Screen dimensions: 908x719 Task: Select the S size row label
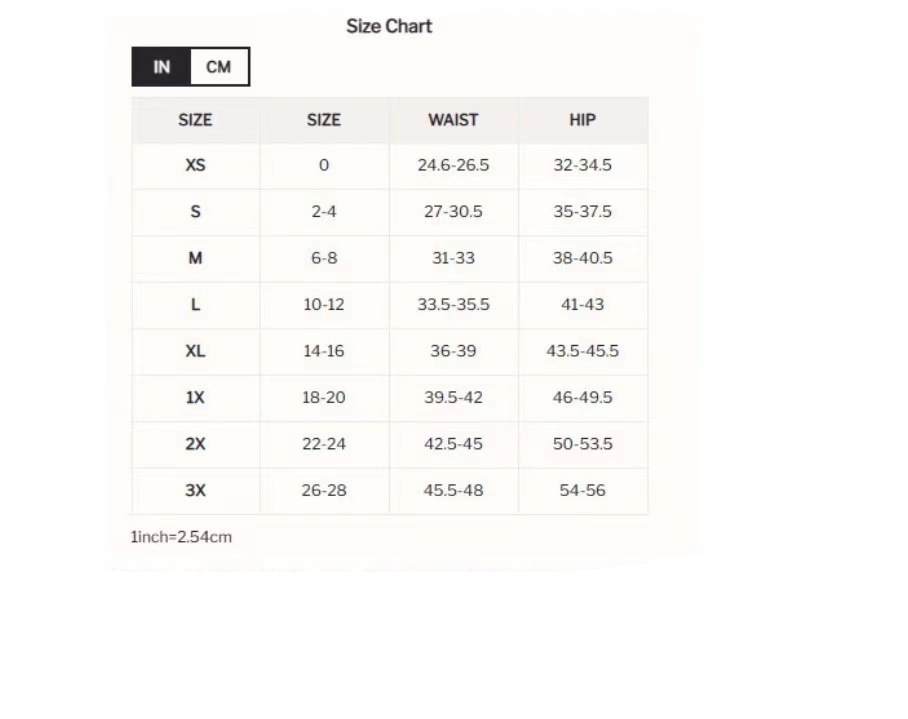(x=195, y=212)
